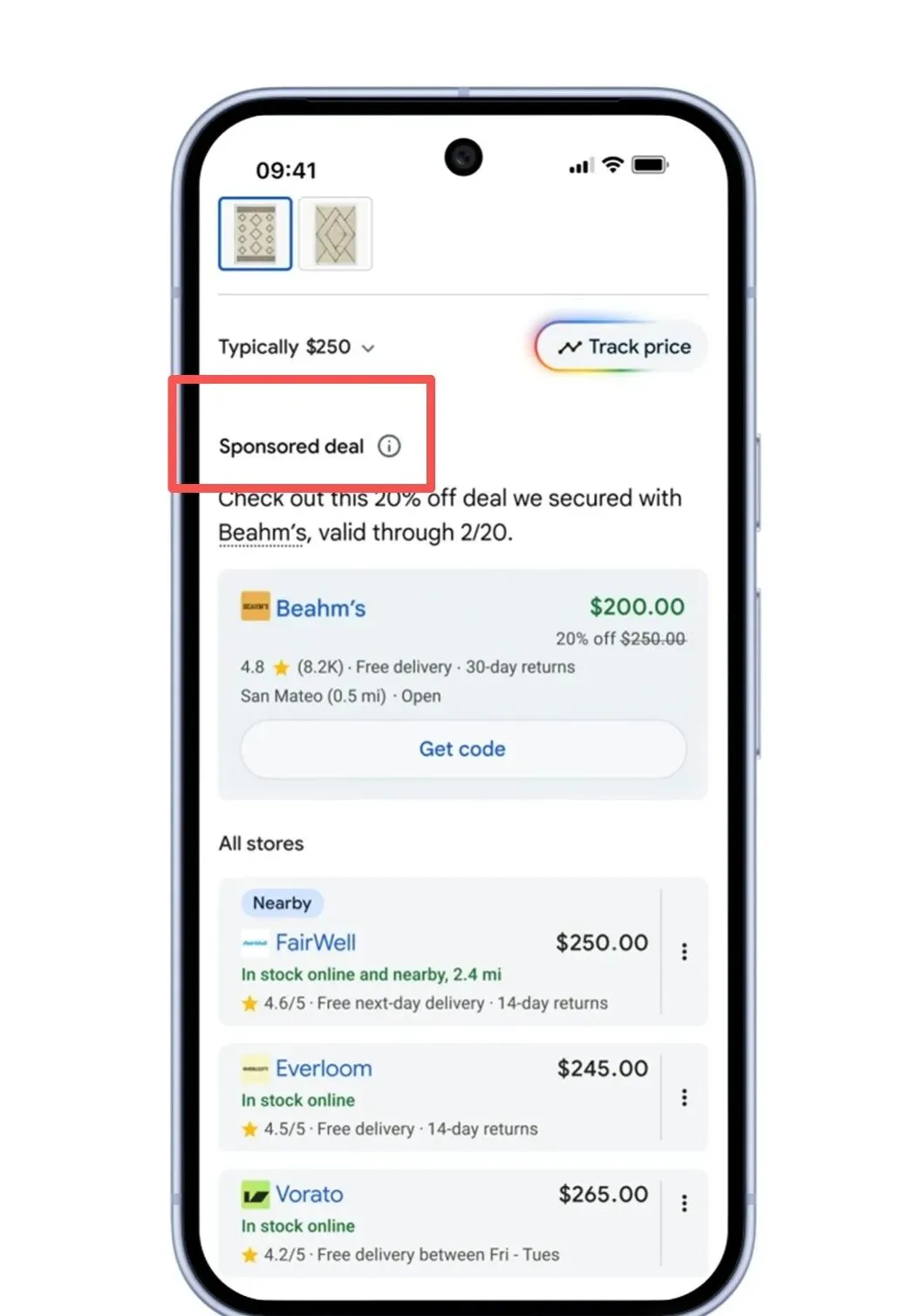915x1316 pixels.
Task: Open the Sponsored deal info icon
Action: [389, 447]
